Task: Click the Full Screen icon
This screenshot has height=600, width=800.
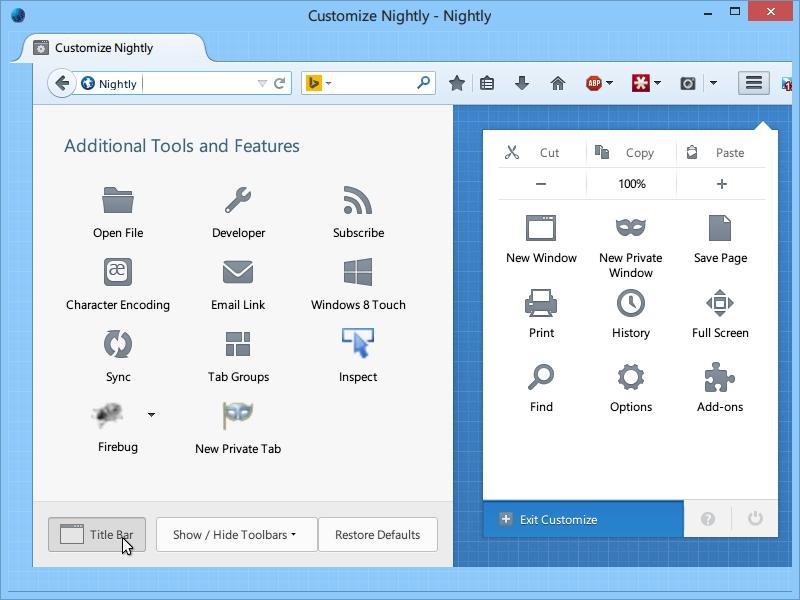Action: [719, 303]
